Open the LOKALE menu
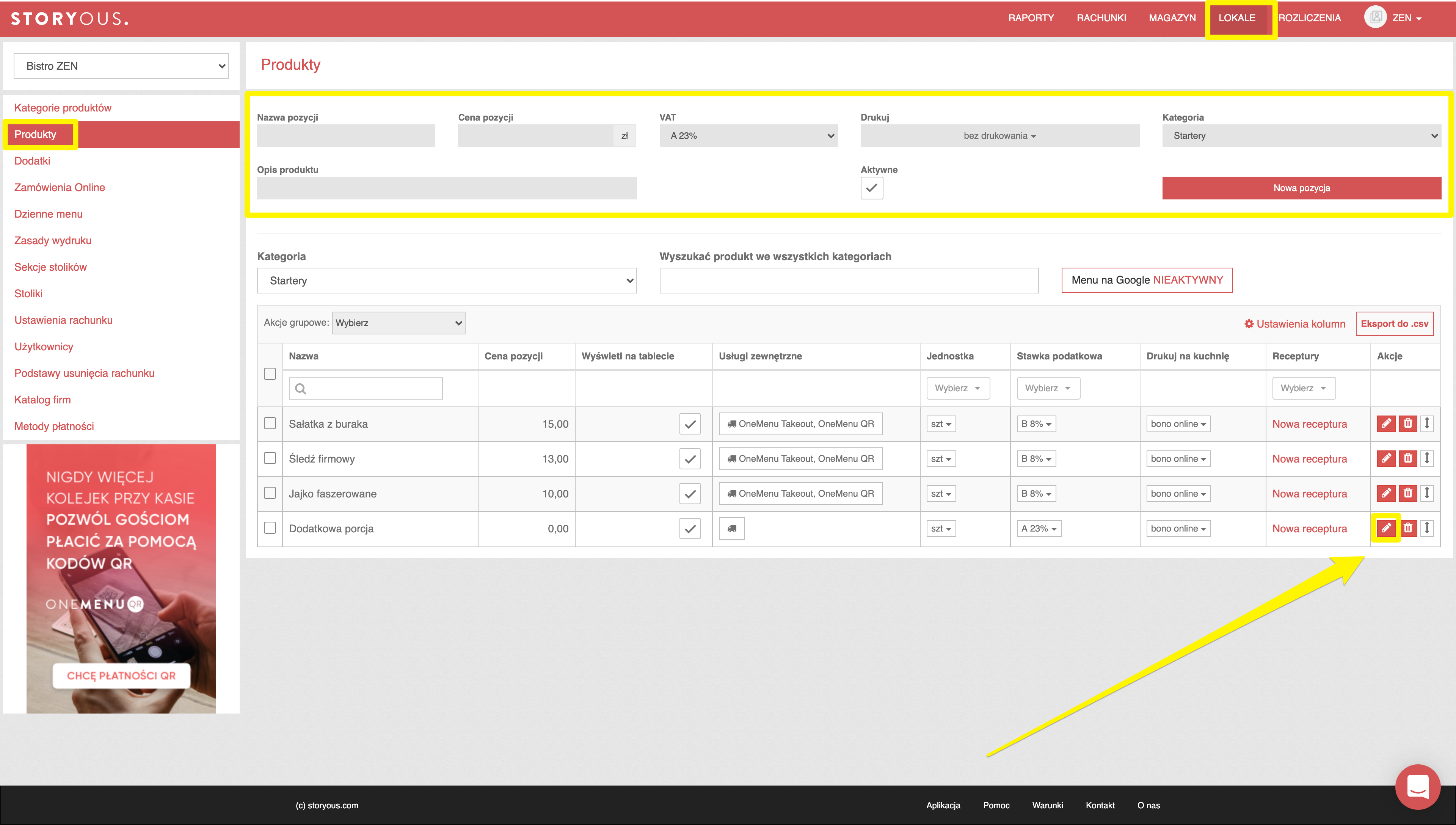The height and width of the screenshot is (825, 1456). [1237, 17]
